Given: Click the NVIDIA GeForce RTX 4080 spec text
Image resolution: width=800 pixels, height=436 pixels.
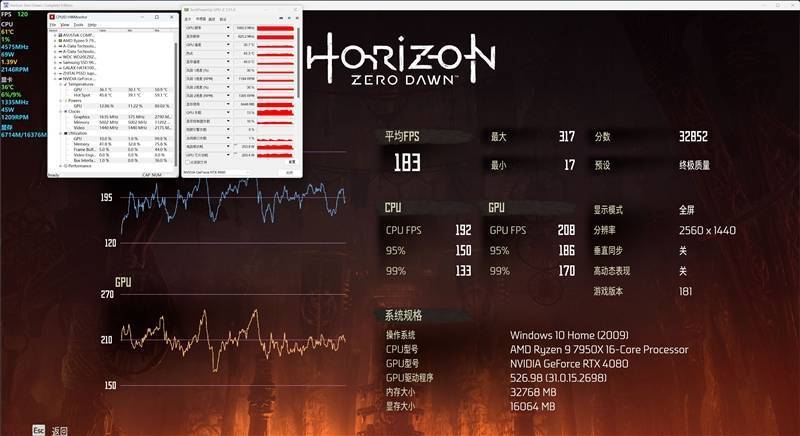Looking at the screenshot, I should pos(569,364).
